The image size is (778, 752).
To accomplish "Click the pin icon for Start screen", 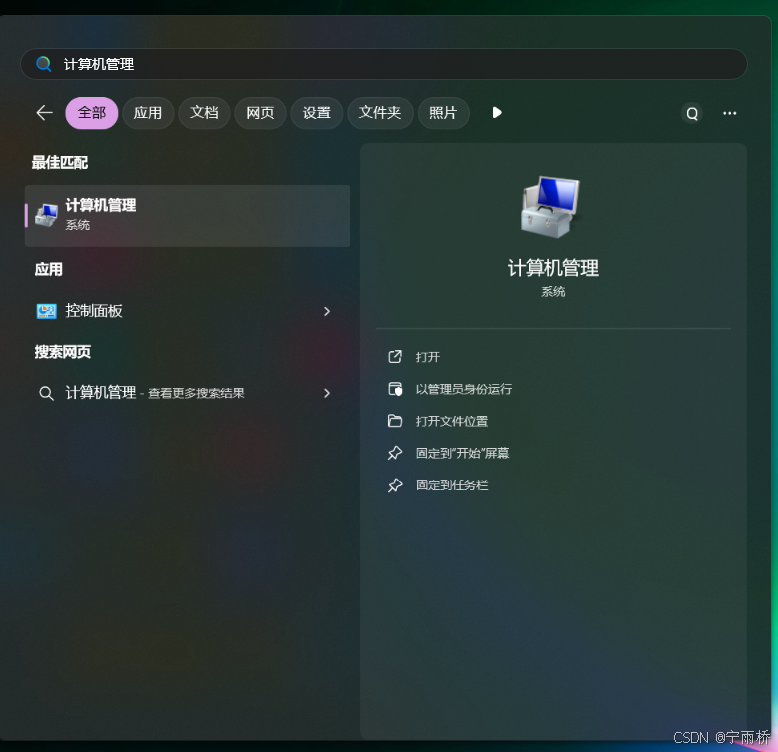I will [395, 453].
